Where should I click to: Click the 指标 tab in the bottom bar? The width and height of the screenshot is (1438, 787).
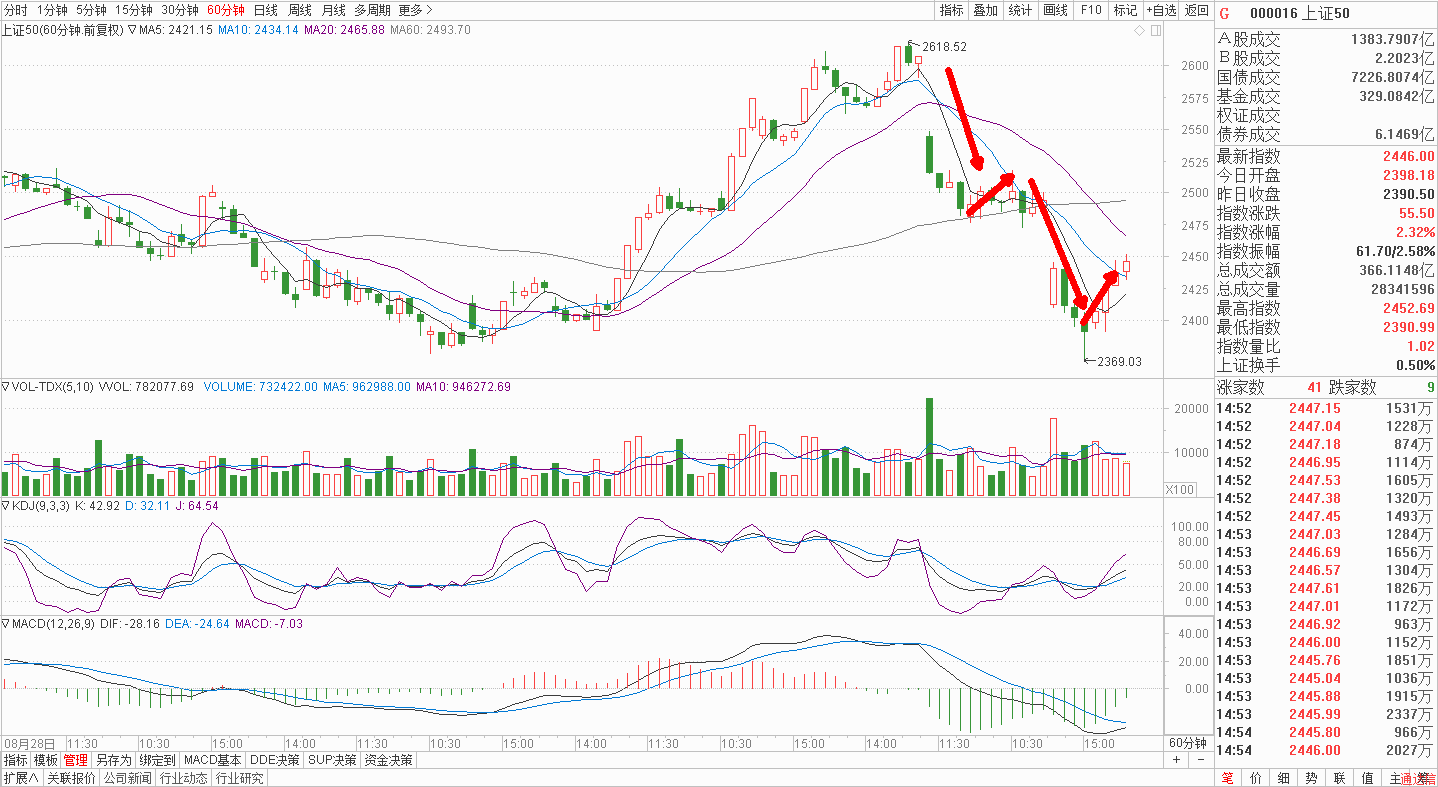15,760
